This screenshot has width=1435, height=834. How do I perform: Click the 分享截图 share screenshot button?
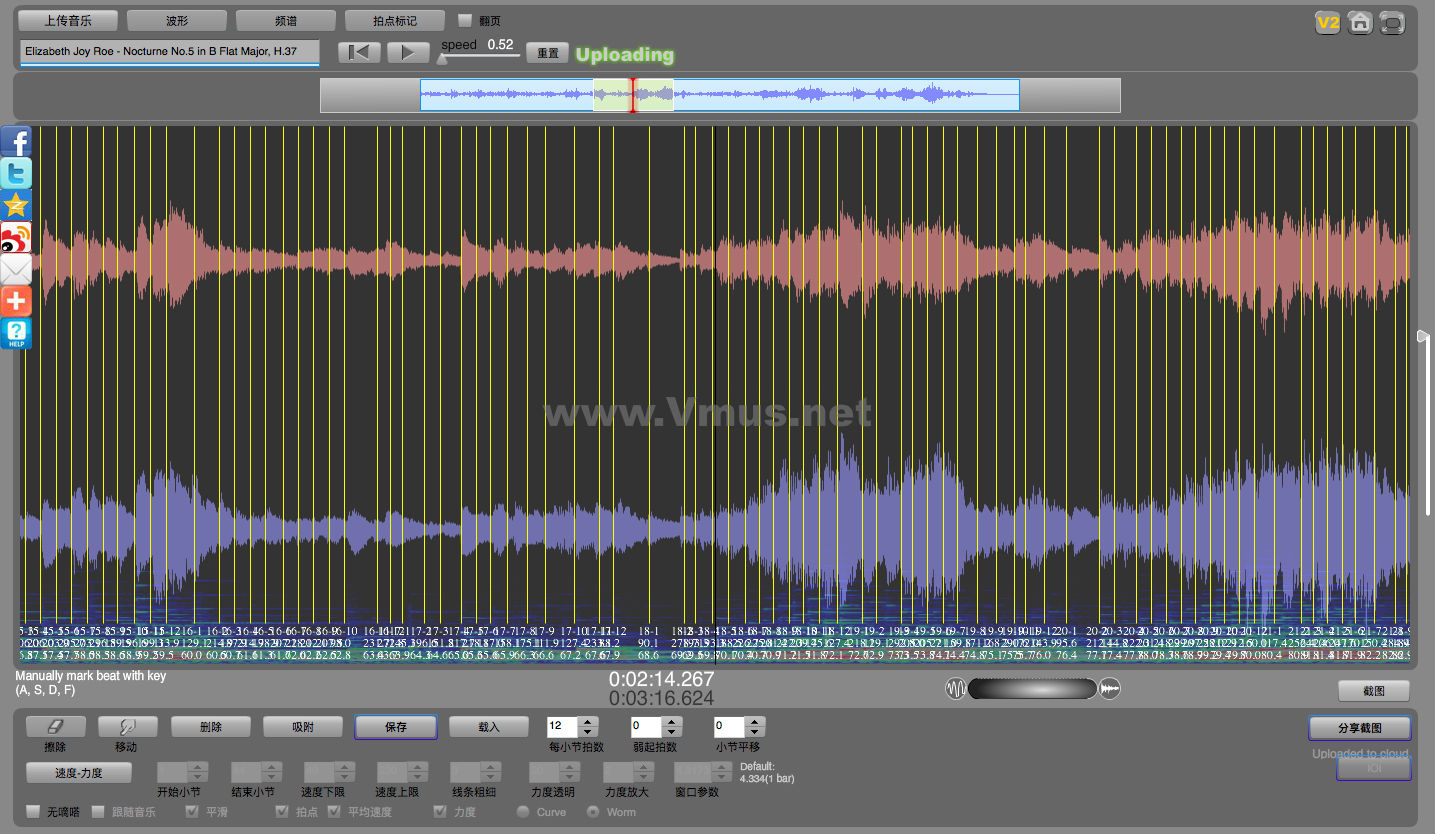pos(1359,728)
